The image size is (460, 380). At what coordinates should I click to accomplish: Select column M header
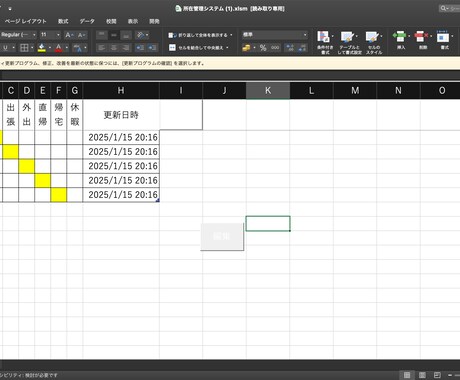tap(355, 91)
